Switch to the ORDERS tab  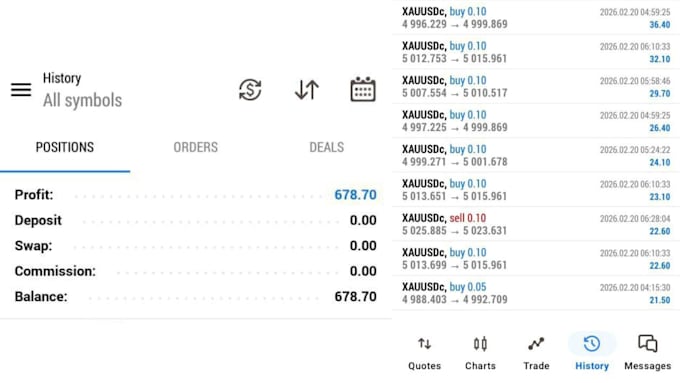pos(196,147)
